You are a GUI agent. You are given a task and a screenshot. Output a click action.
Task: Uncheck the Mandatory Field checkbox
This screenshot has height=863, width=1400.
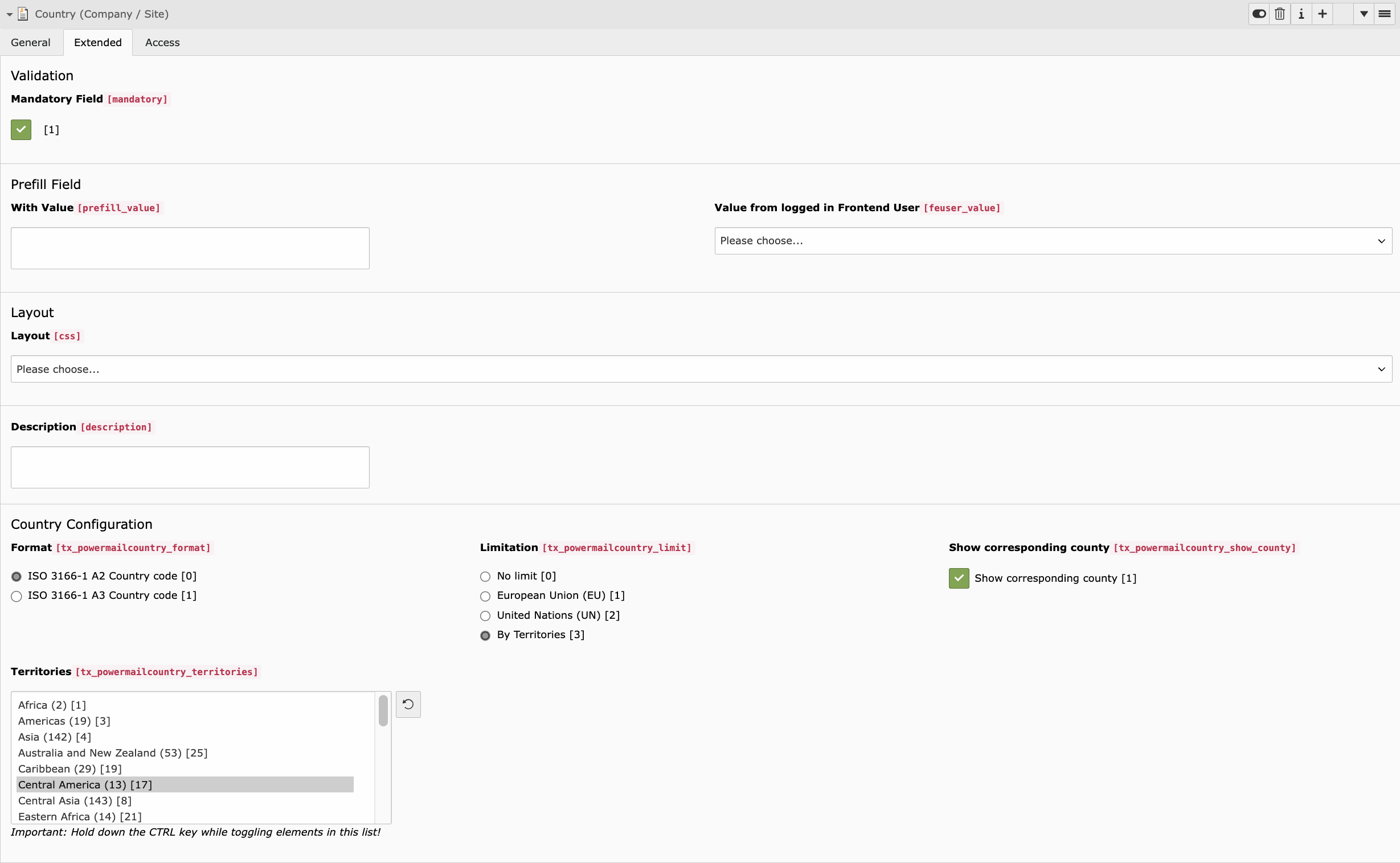21,130
